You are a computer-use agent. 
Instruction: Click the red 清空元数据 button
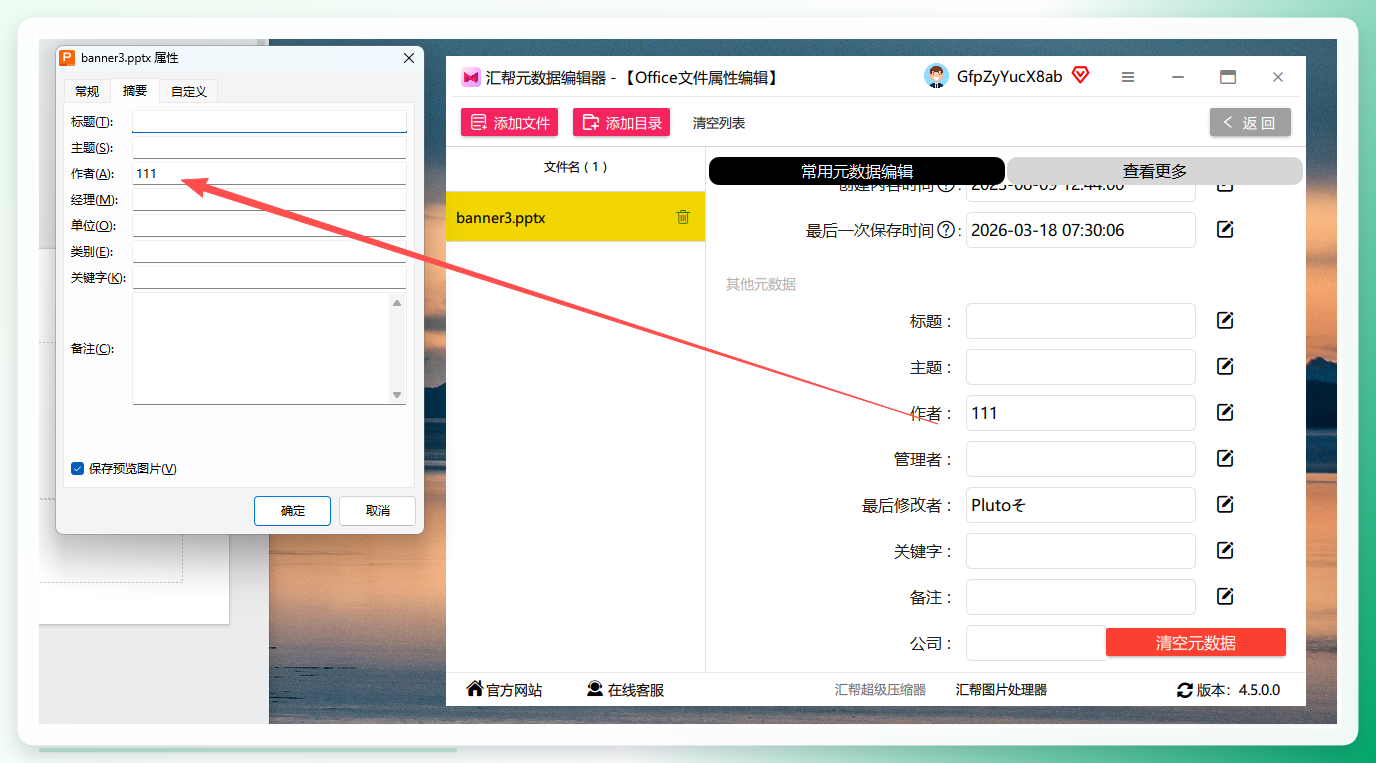1196,642
